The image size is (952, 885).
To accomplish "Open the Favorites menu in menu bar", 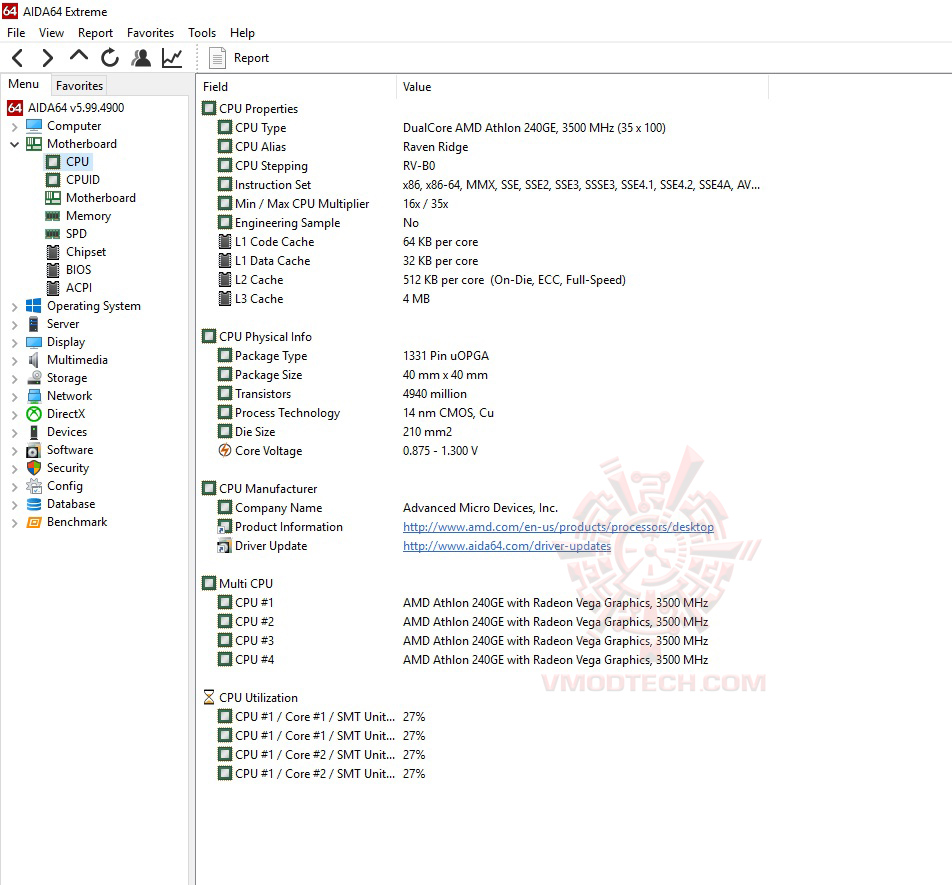I will (150, 33).
